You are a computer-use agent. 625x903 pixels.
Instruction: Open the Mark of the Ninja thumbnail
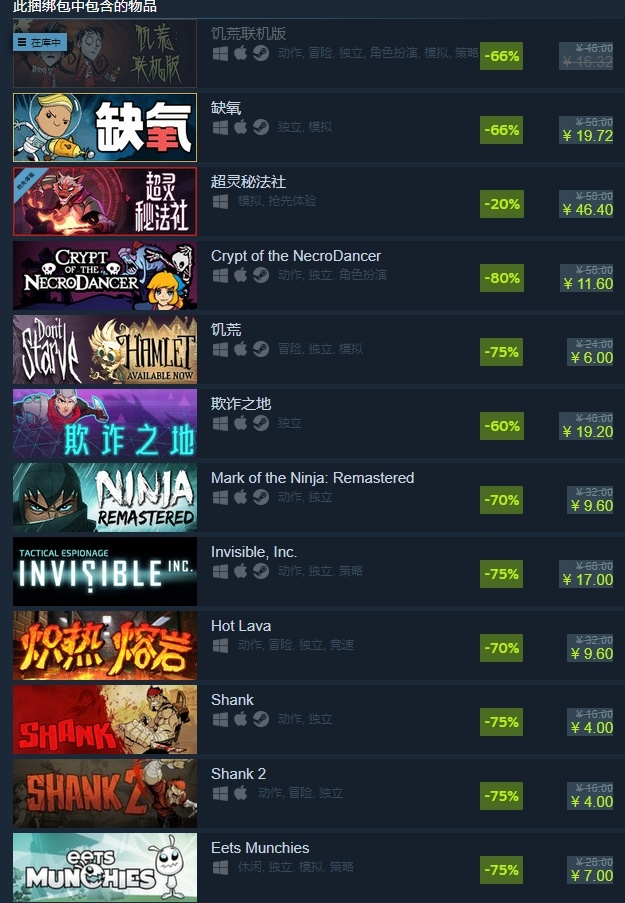(105, 497)
